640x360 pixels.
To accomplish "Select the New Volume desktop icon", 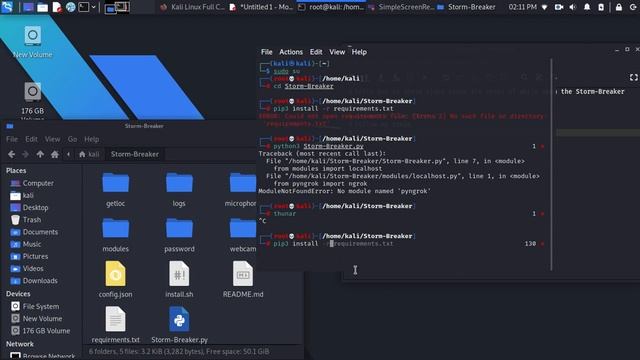I will coord(33,42).
